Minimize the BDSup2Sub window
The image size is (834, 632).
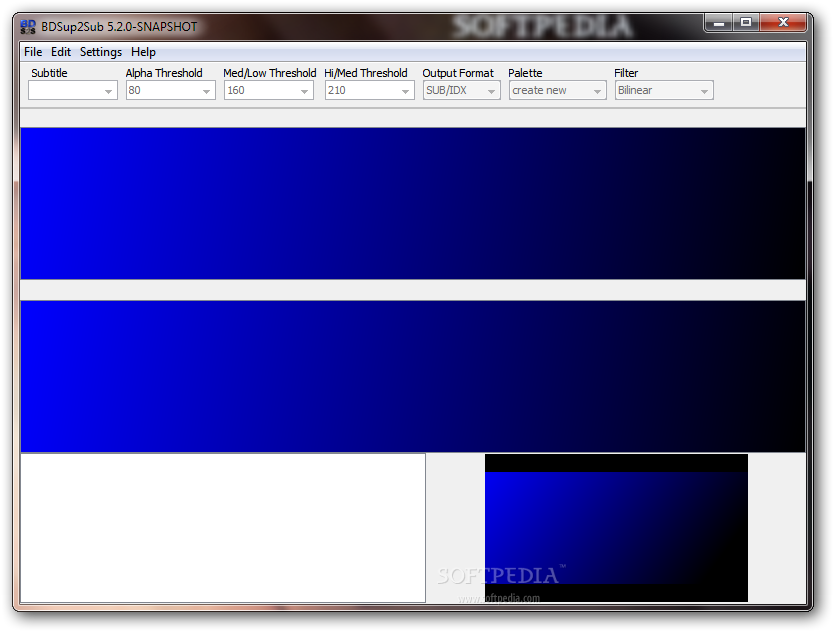(x=719, y=22)
